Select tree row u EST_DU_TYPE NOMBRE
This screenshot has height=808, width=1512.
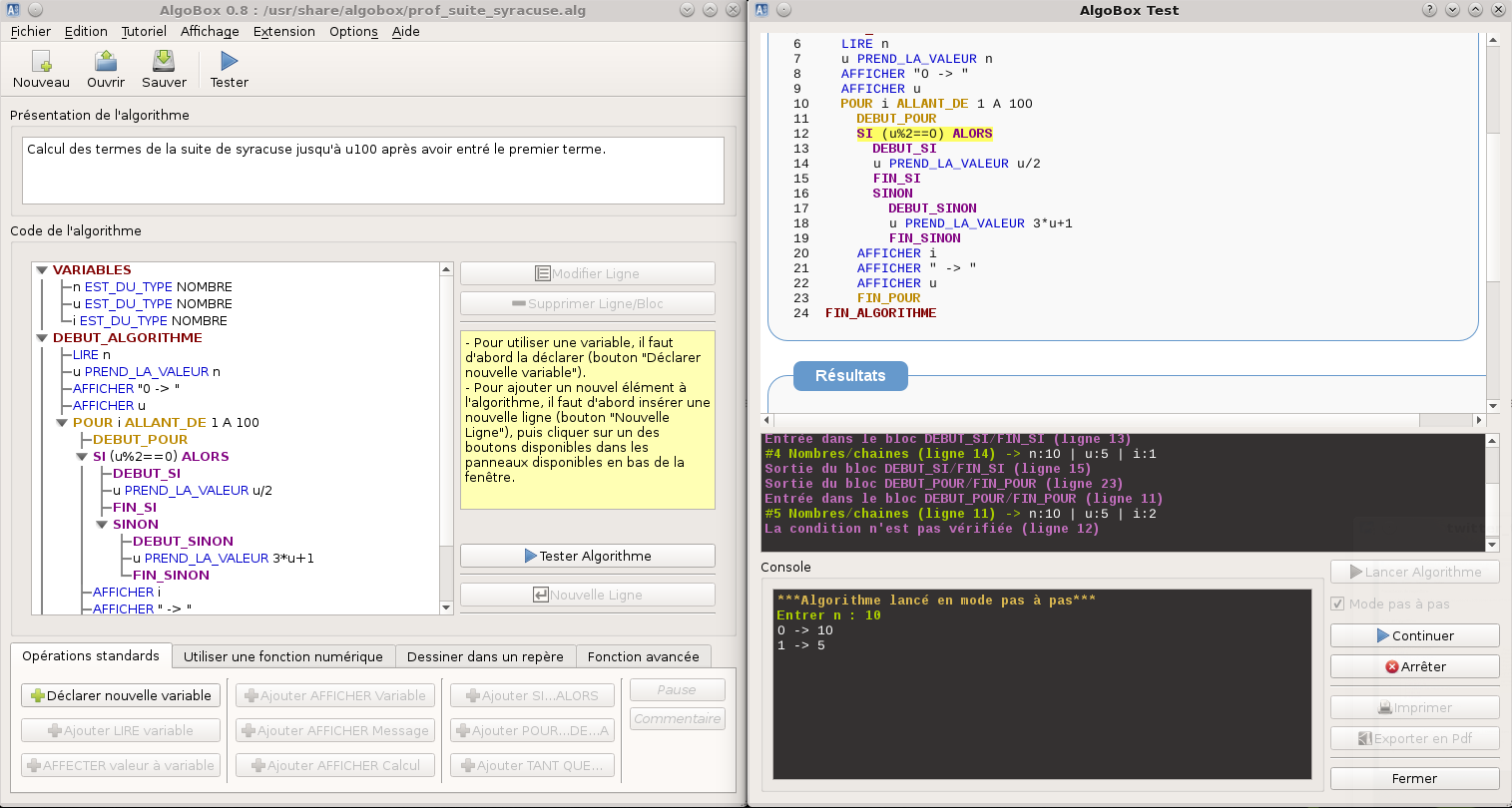click(x=152, y=303)
